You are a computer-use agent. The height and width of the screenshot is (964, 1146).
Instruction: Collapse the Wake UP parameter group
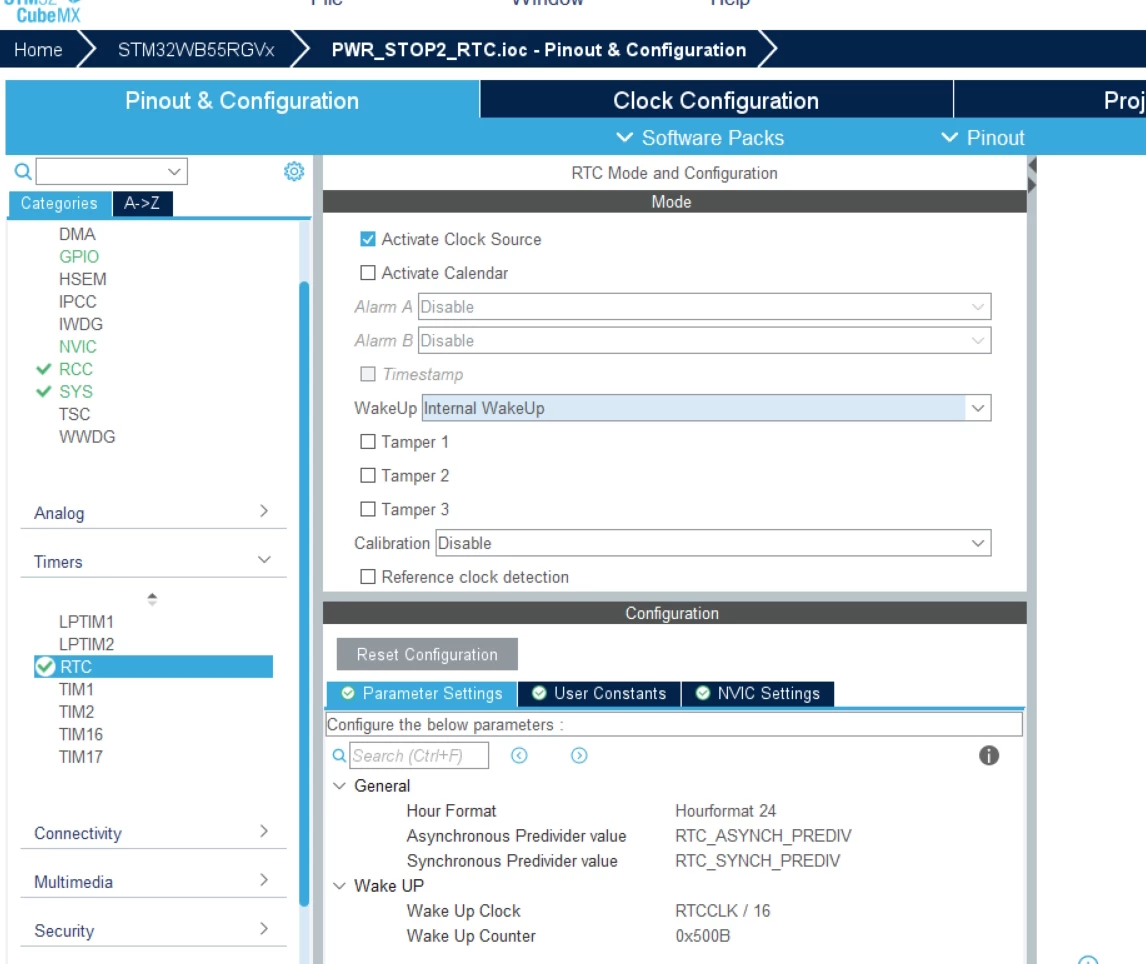(x=339, y=886)
